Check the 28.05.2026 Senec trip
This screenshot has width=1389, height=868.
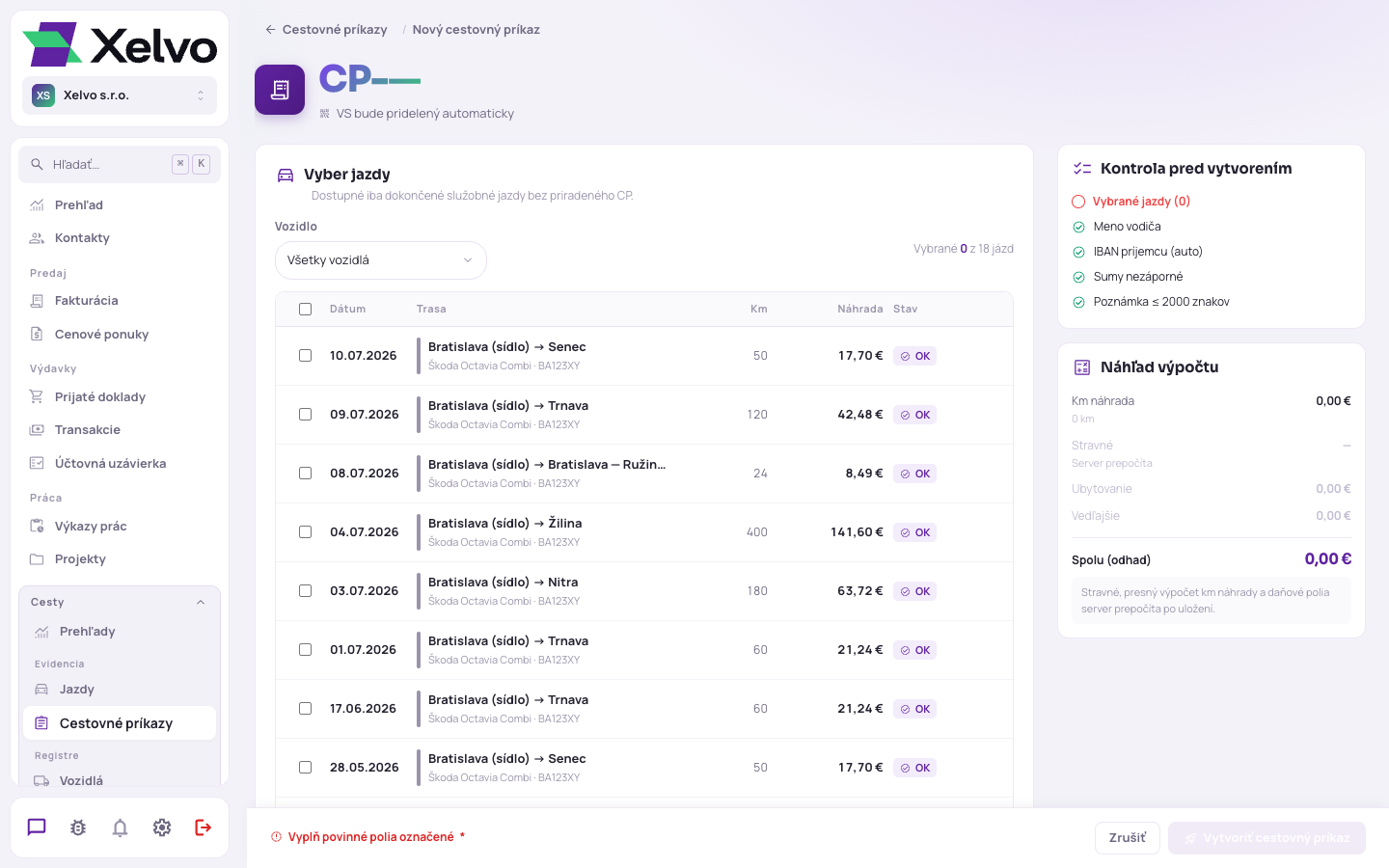click(x=306, y=768)
